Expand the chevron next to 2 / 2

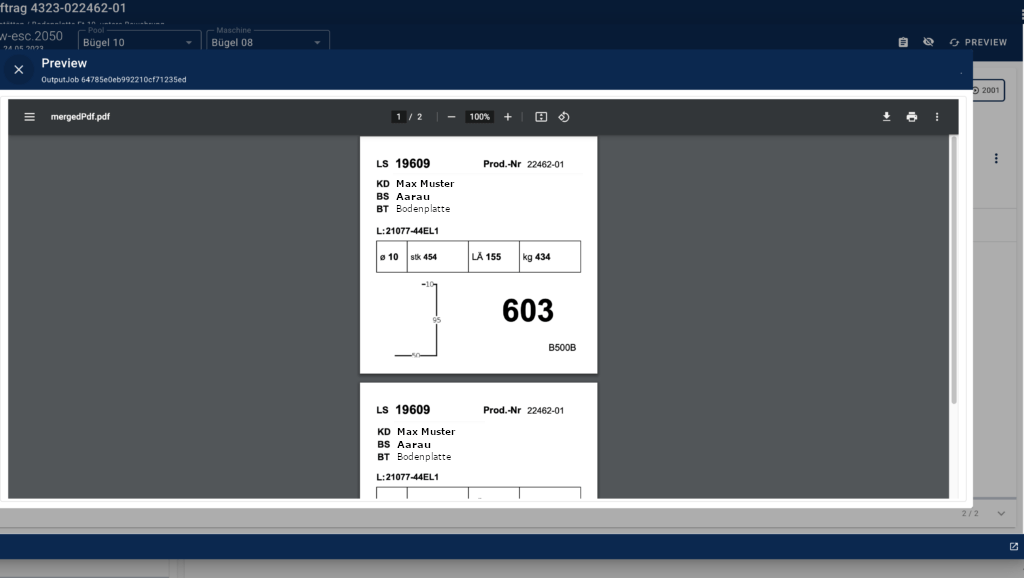[1001, 513]
